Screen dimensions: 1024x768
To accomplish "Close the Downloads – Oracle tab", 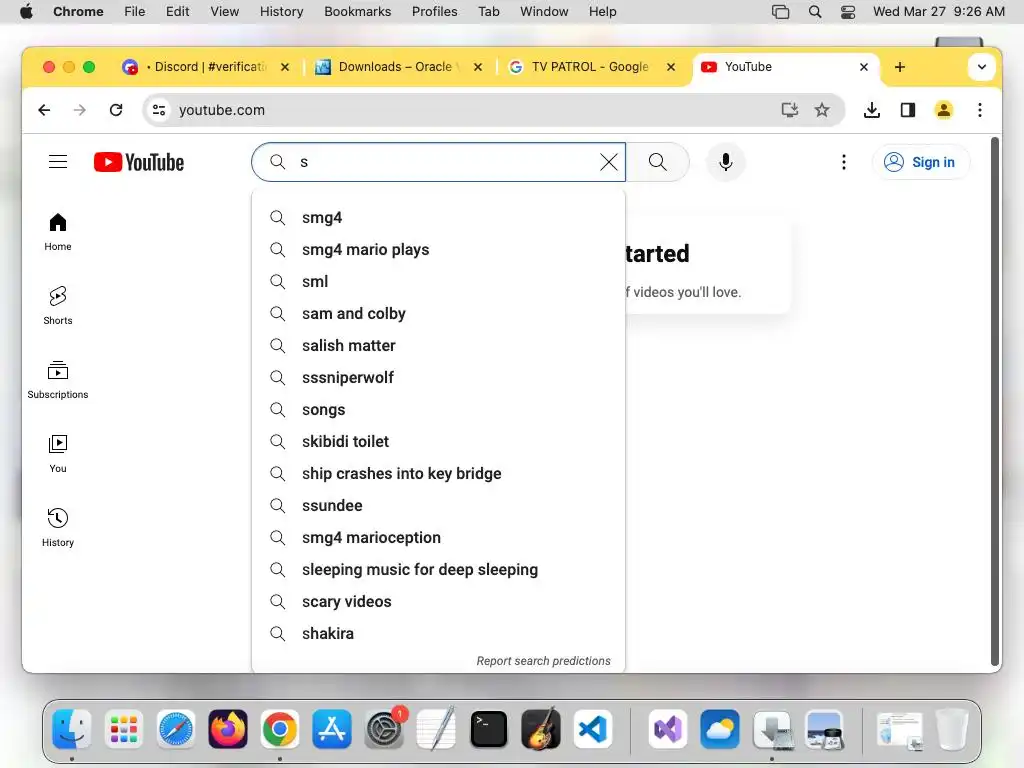I will (478, 67).
